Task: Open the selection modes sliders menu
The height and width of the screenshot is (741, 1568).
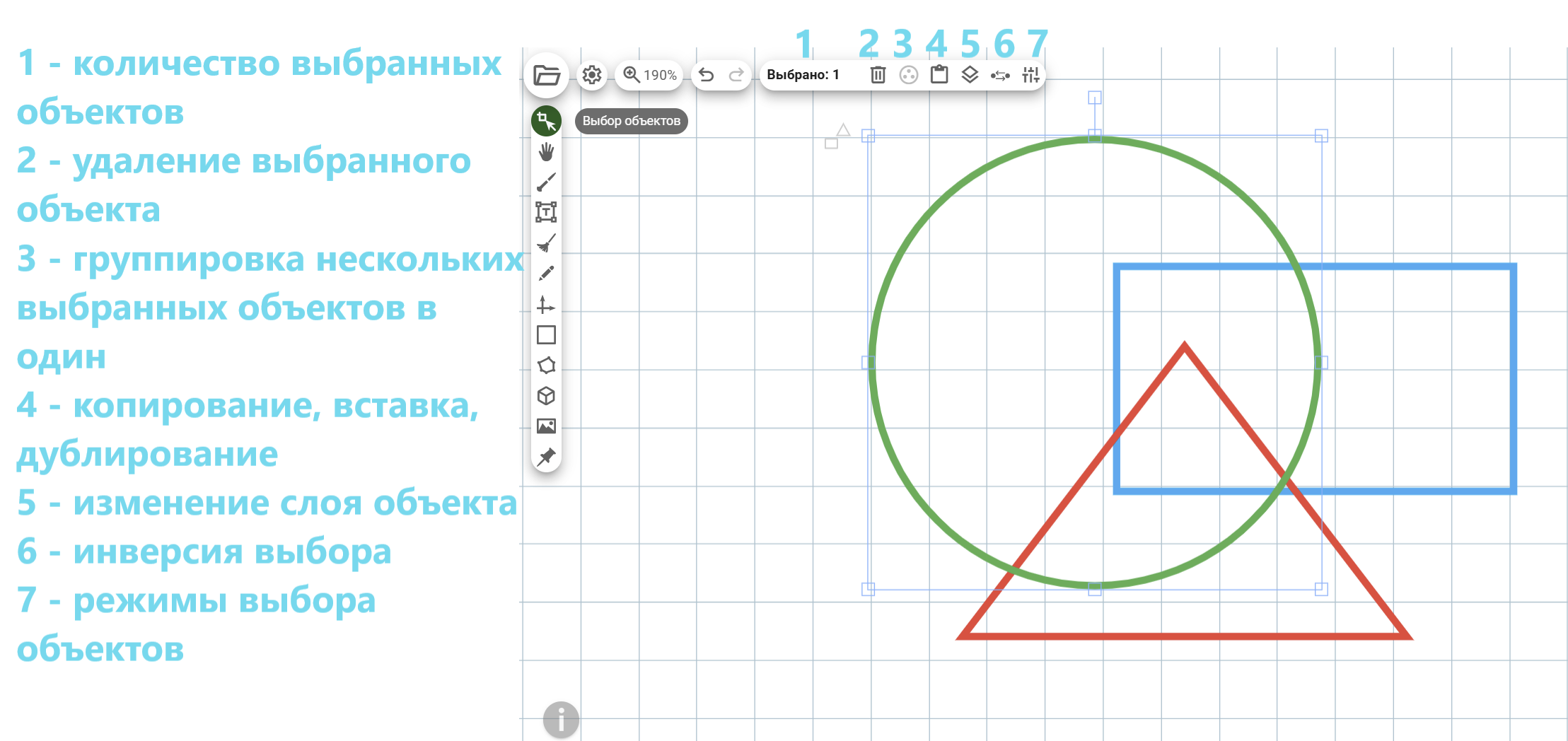Action: (1030, 75)
